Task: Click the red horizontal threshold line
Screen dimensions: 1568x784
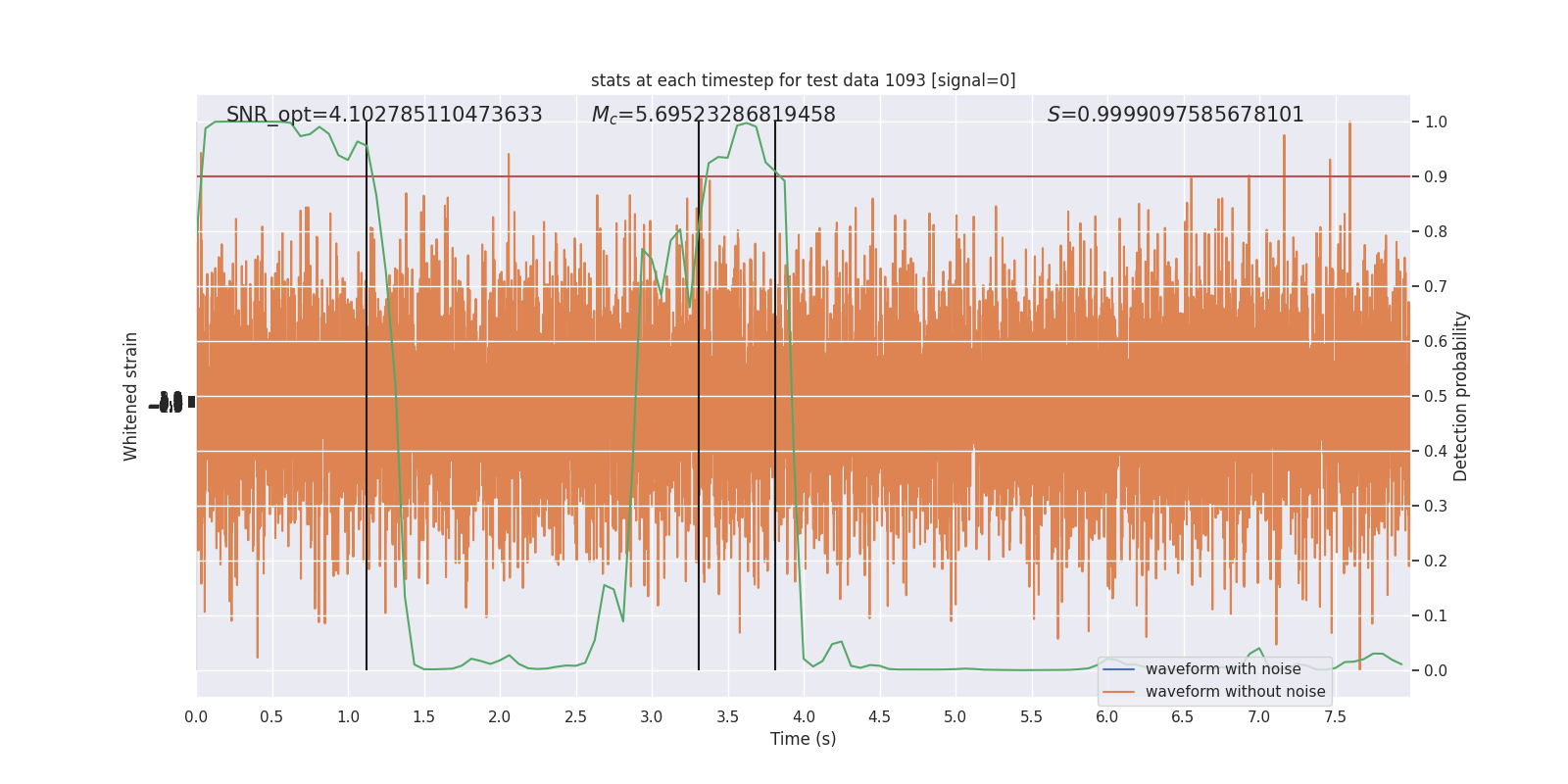Action: [x=803, y=176]
